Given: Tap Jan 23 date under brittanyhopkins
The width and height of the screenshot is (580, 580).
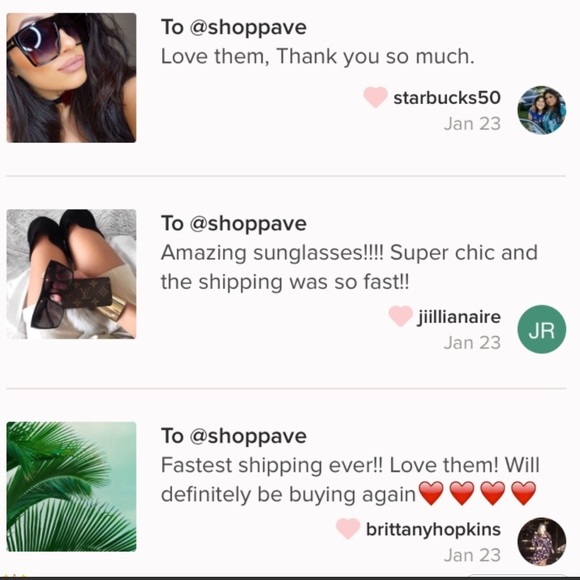Looking at the screenshot, I should [x=472, y=555].
